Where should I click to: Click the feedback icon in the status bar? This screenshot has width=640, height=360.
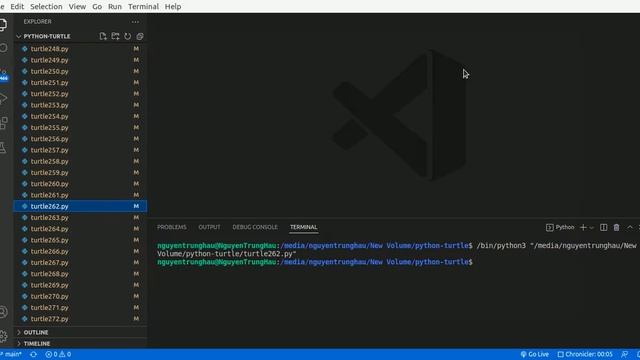pyautogui.click(x=624, y=354)
